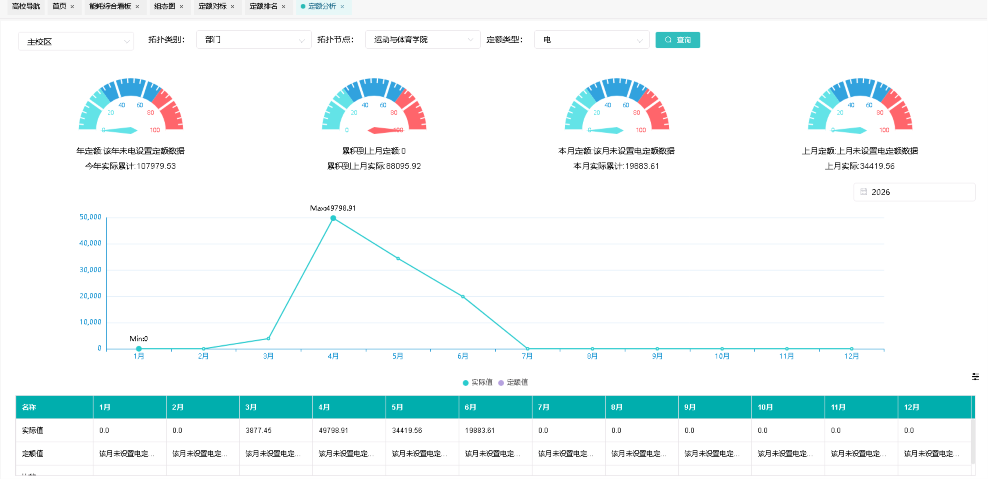This screenshot has width=1000, height=480.
Task: Close the 定额对标 tab
Action: click(x=232, y=6)
